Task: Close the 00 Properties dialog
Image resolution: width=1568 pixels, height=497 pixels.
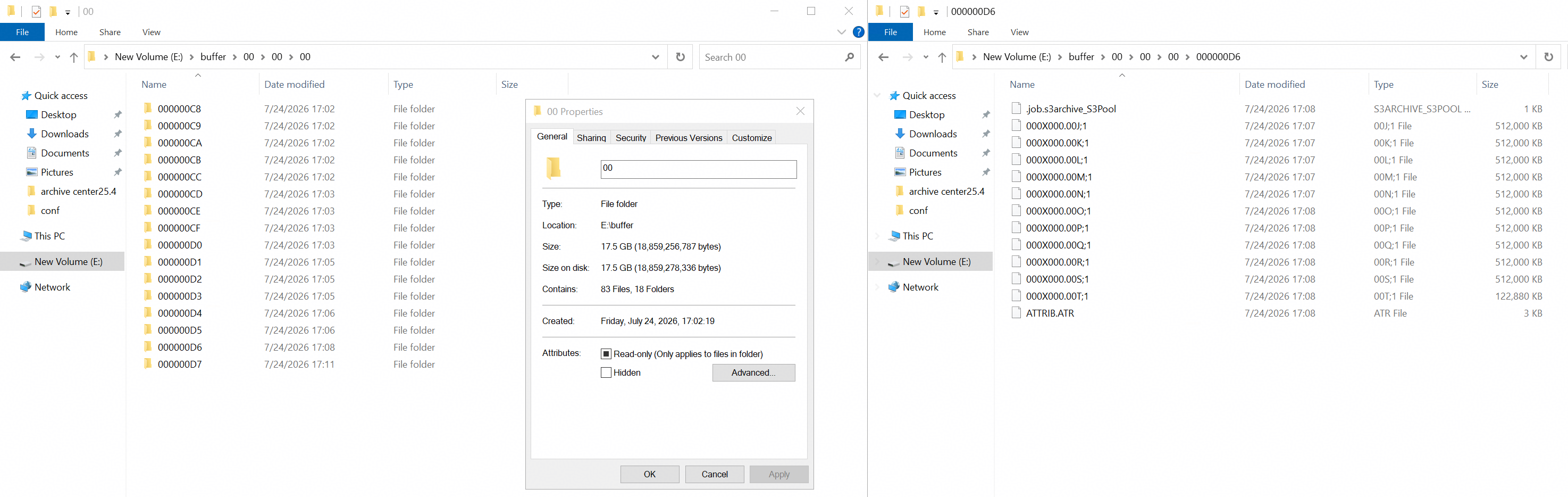Action: click(800, 111)
